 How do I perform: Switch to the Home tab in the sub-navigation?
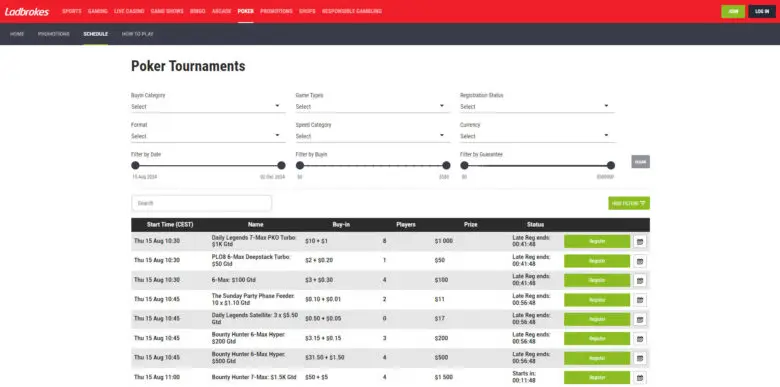17,34
